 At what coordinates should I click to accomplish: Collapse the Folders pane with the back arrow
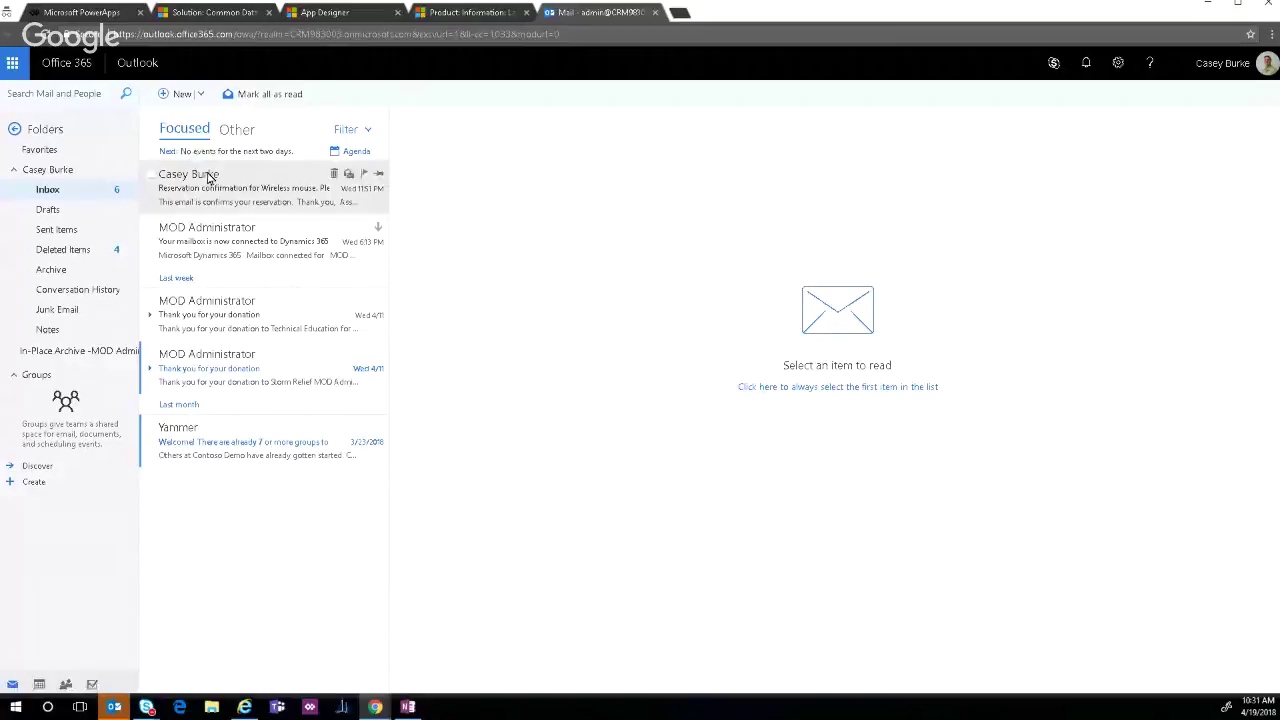(14, 129)
